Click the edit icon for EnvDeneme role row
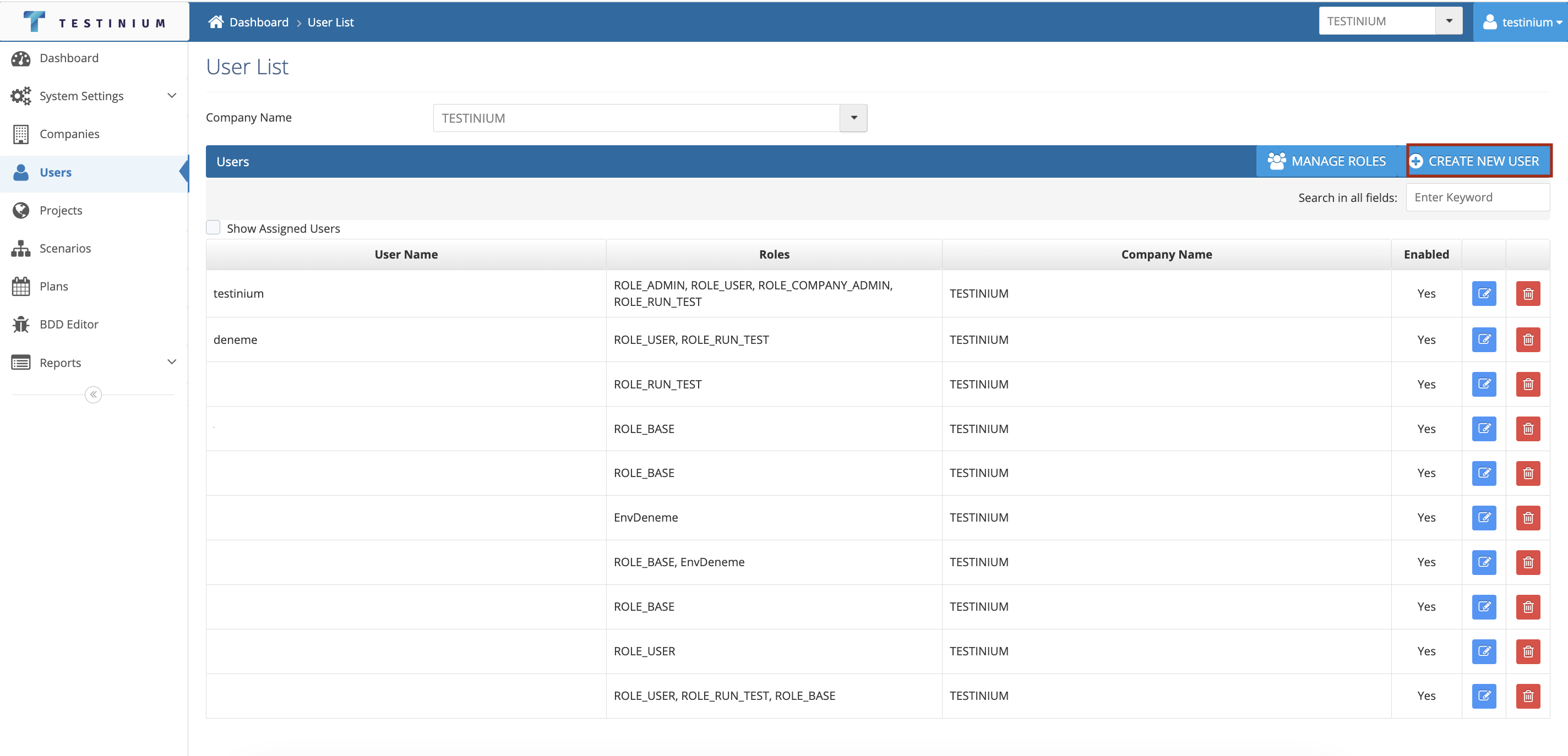This screenshot has width=1568, height=756. (x=1483, y=518)
